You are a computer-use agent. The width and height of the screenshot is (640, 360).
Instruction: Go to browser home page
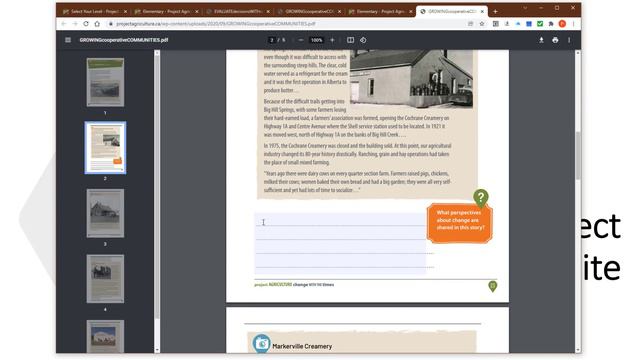coord(97,24)
